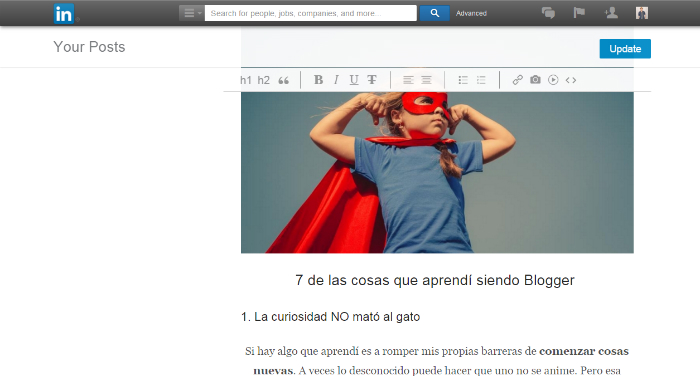Viewport: 700px width, 376px height.
Task: Apply strikethrough formatting
Action: (x=371, y=80)
